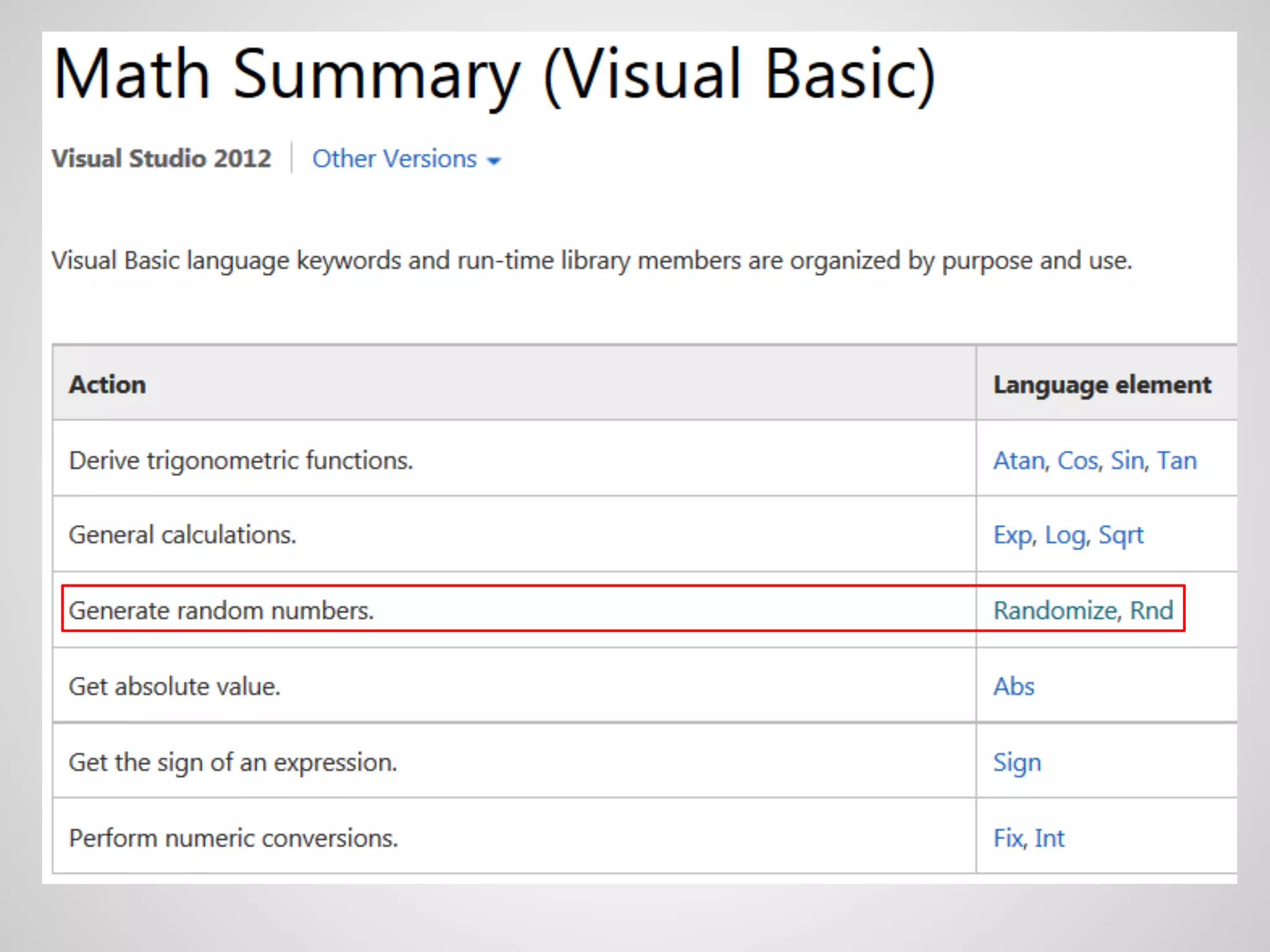This screenshot has width=1270, height=952.
Task: Open the Rnd function link
Action: pos(1151,610)
